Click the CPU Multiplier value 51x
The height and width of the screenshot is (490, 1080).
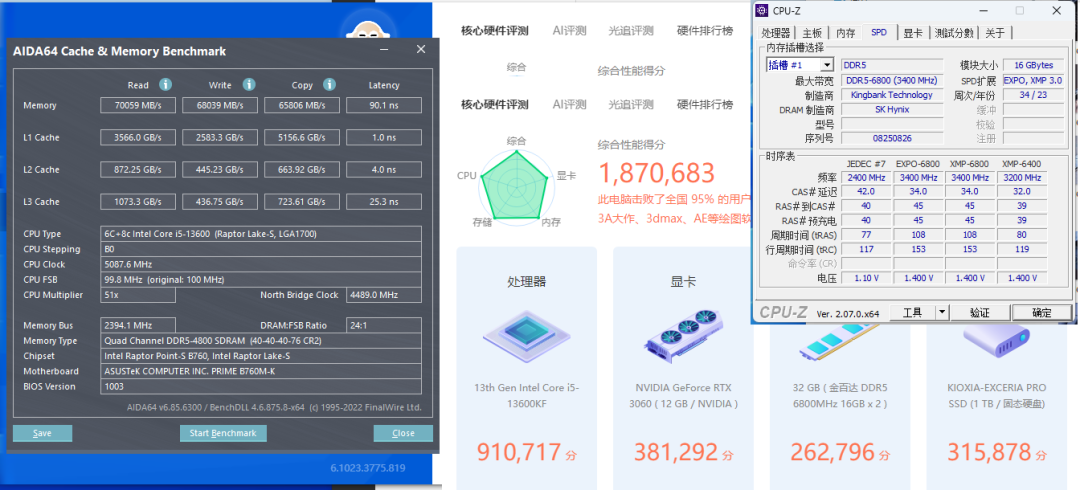138,295
